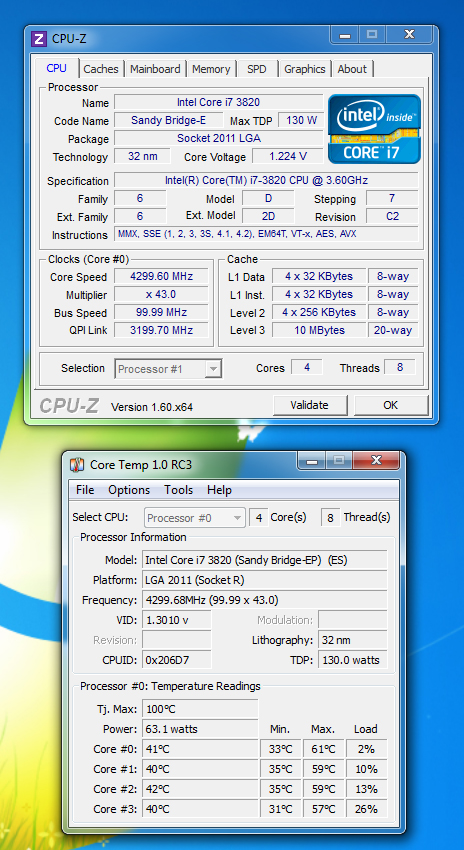Click the Multiplier value x 43.0
The height and width of the screenshot is (850, 464).
162,294
